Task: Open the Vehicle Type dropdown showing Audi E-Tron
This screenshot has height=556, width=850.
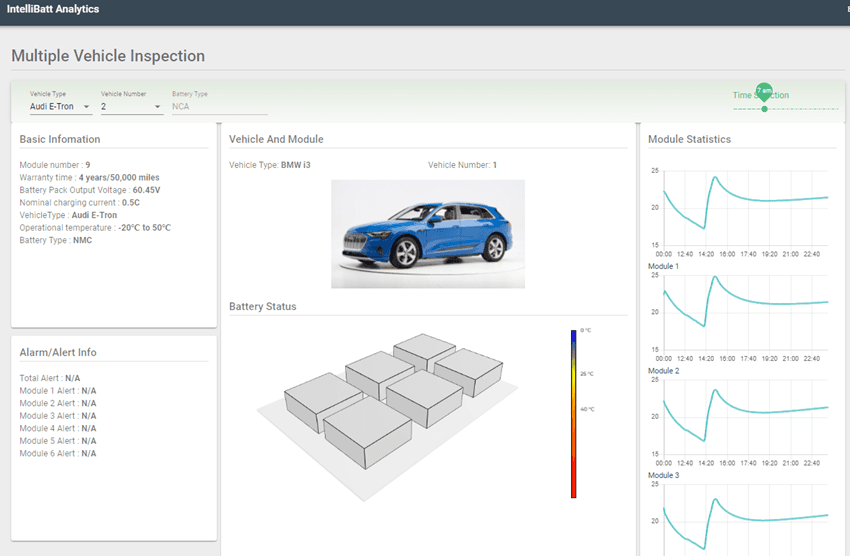Action: pos(60,107)
